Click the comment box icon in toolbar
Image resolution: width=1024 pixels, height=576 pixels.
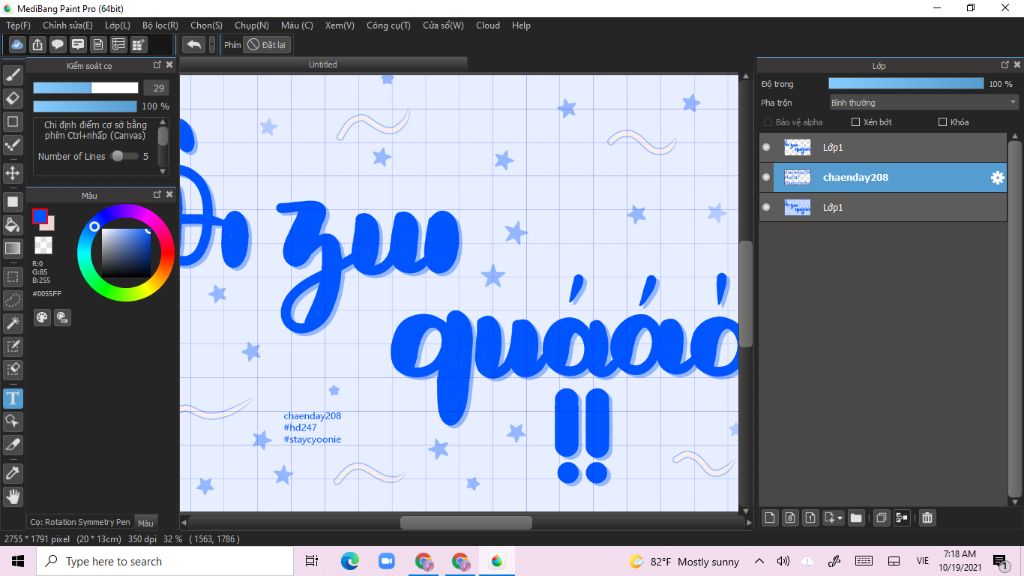point(78,44)
